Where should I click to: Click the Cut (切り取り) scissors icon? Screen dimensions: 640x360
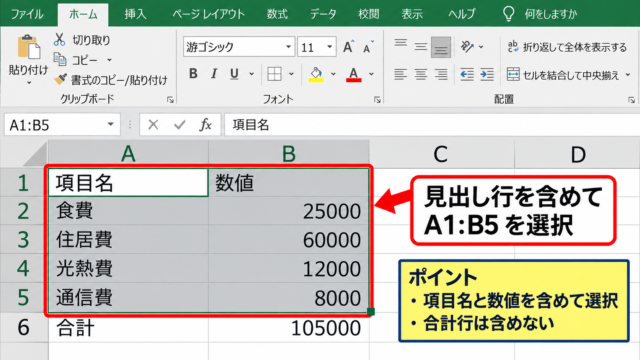[60, 40]
